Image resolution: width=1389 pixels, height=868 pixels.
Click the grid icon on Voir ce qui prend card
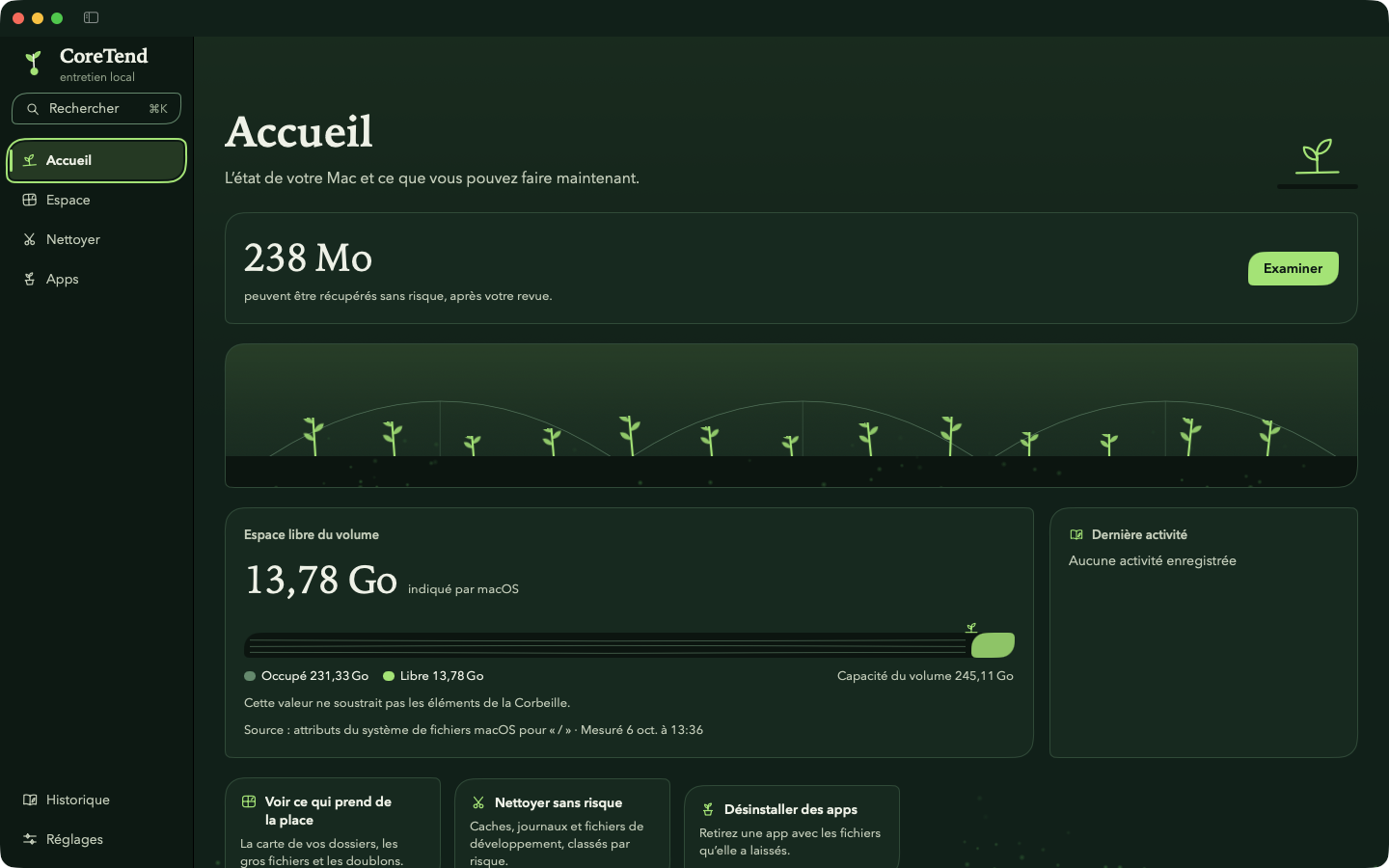(249, 801)
